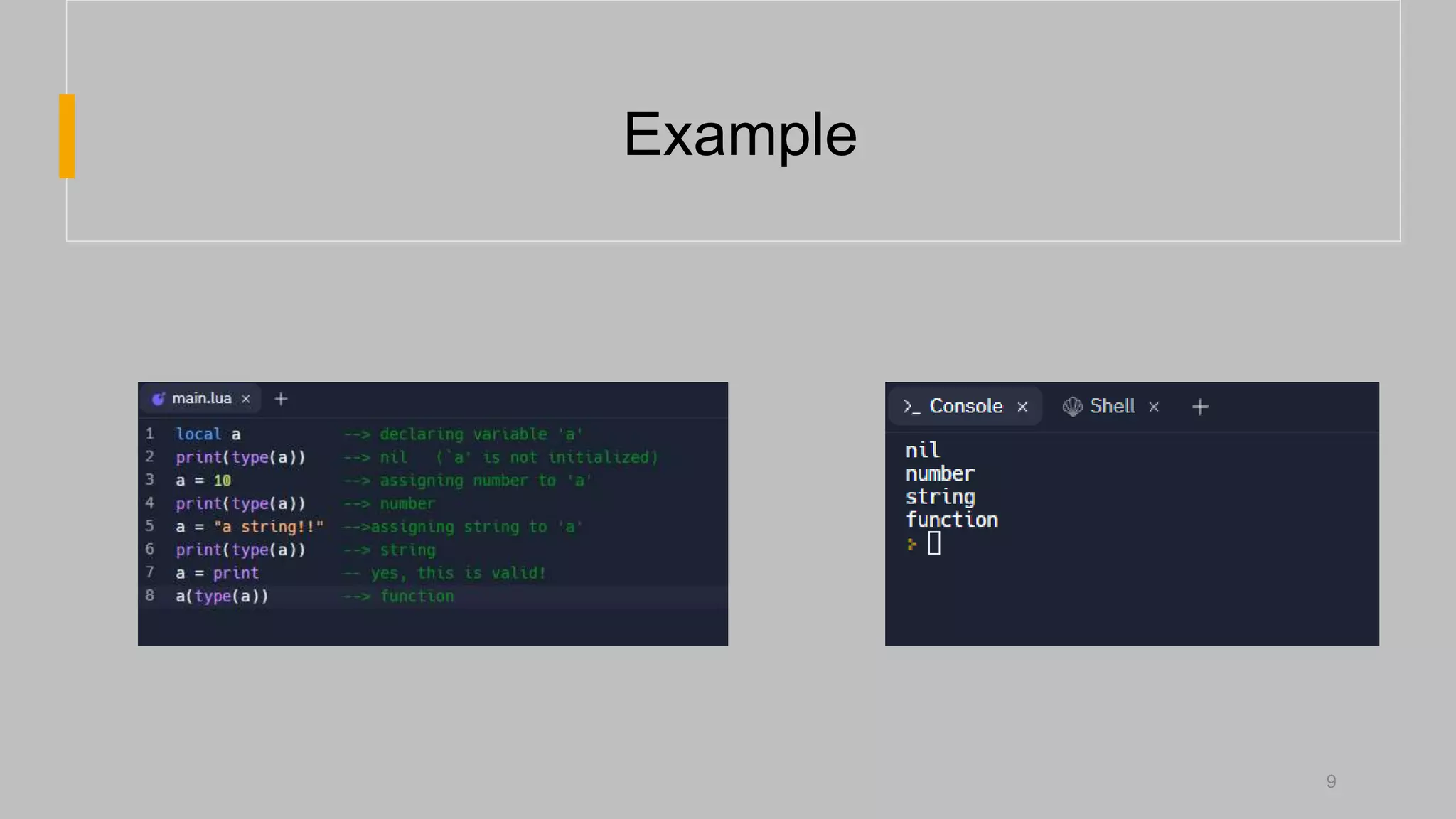Click line number 1 in gutter
Image resolution: width=1456 pixels, height=819 pixels.
click(x=150, y=433)
